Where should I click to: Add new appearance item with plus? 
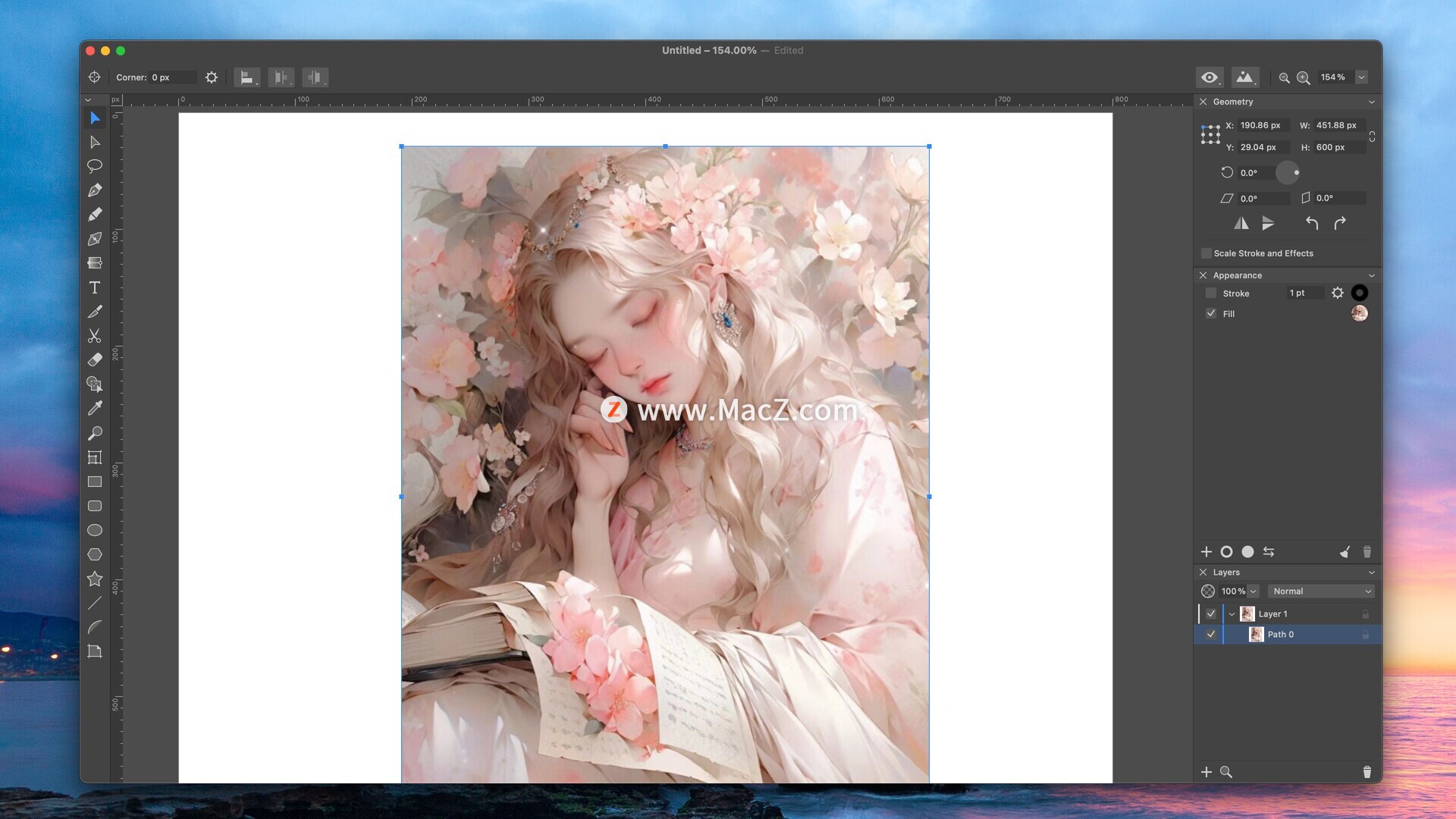pyautogui.click(x=1207, y=552)
